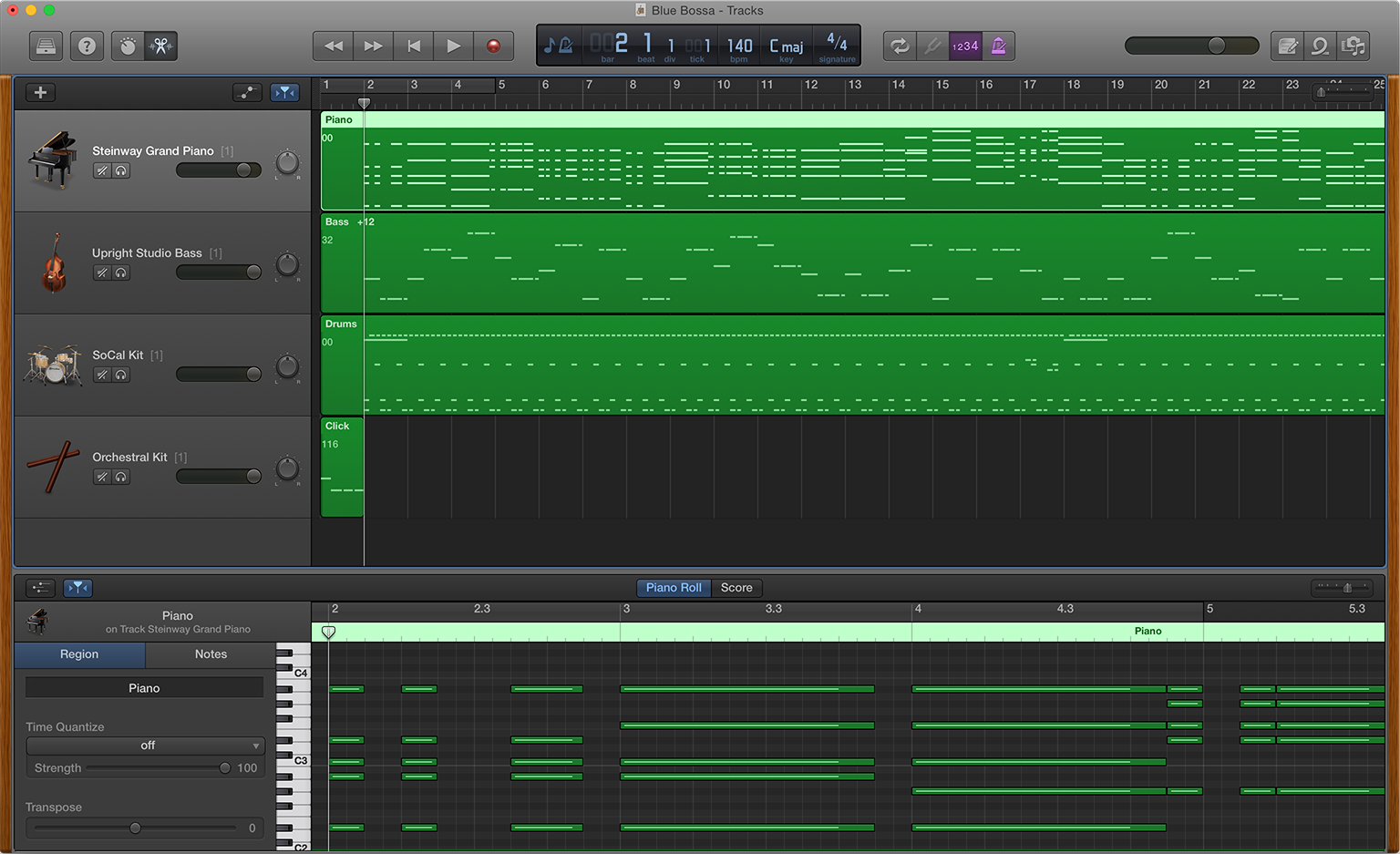The height and width of the screenshot is (854, 1400).
Task: Open the Note Pad
Action: tap(1287, 46)
